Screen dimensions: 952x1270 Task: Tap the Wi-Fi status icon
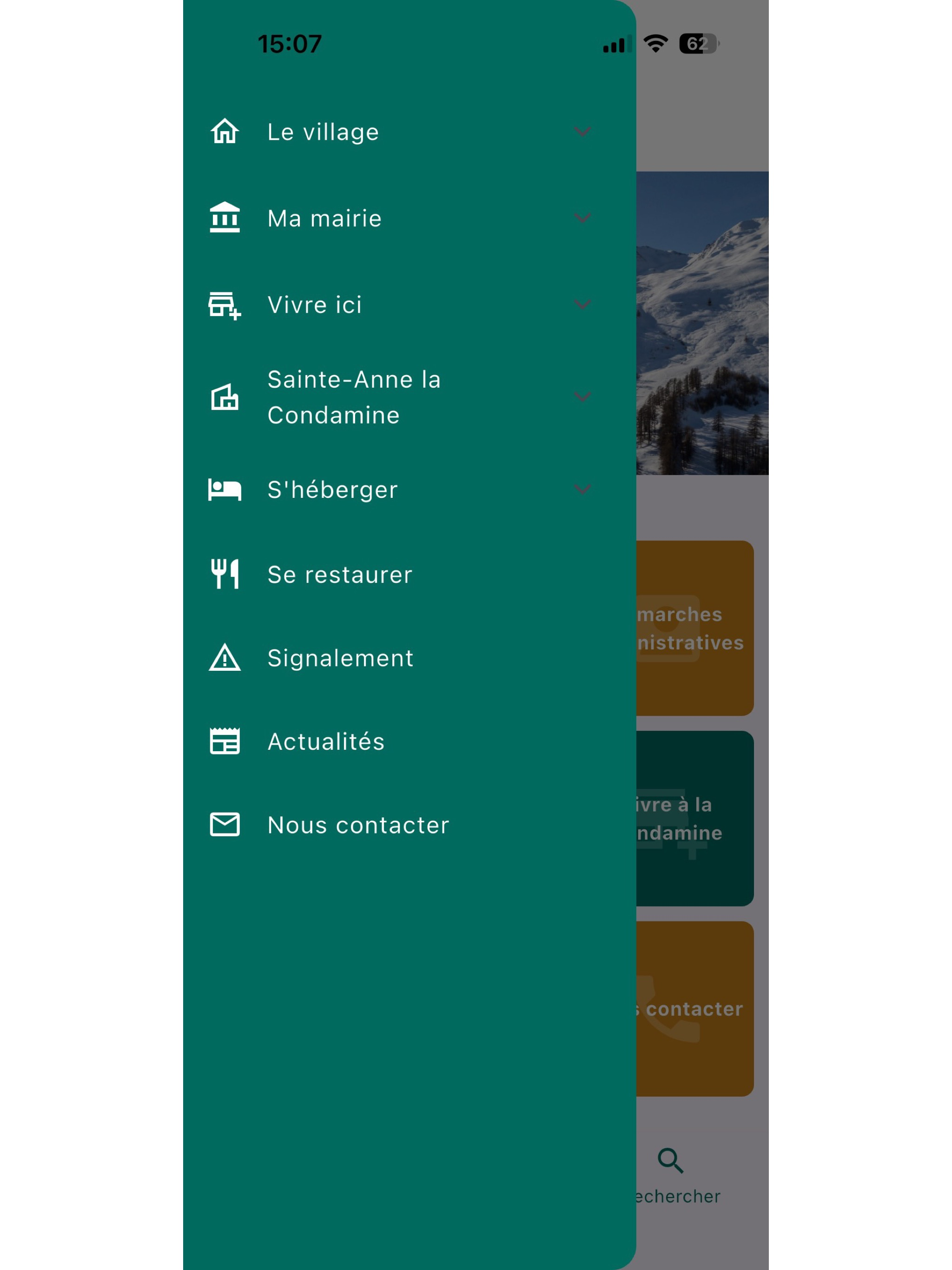tap(656, 44)
